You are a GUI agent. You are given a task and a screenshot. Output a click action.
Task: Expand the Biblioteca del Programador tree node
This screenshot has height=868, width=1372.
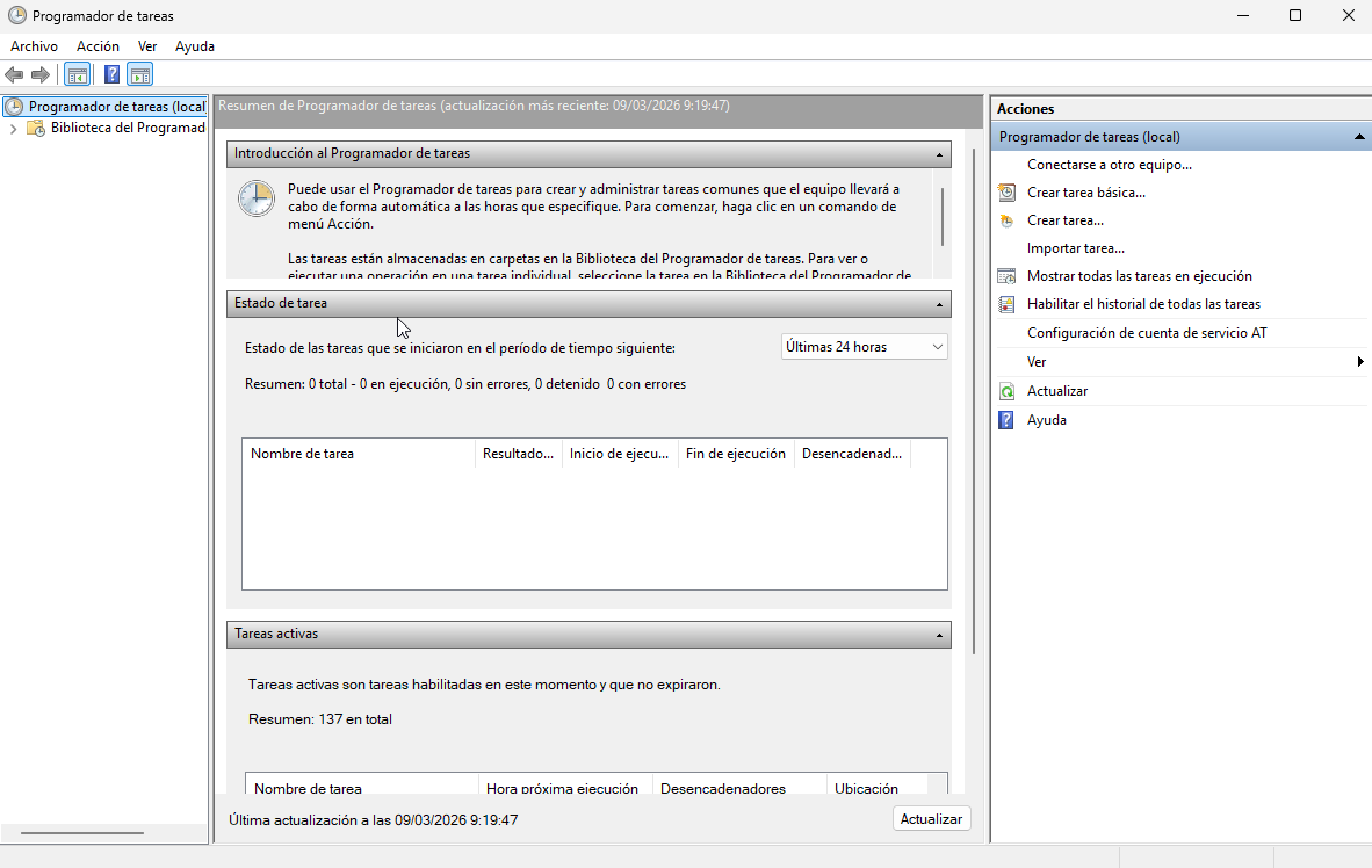pyautogui.click(x=13, y=129)
